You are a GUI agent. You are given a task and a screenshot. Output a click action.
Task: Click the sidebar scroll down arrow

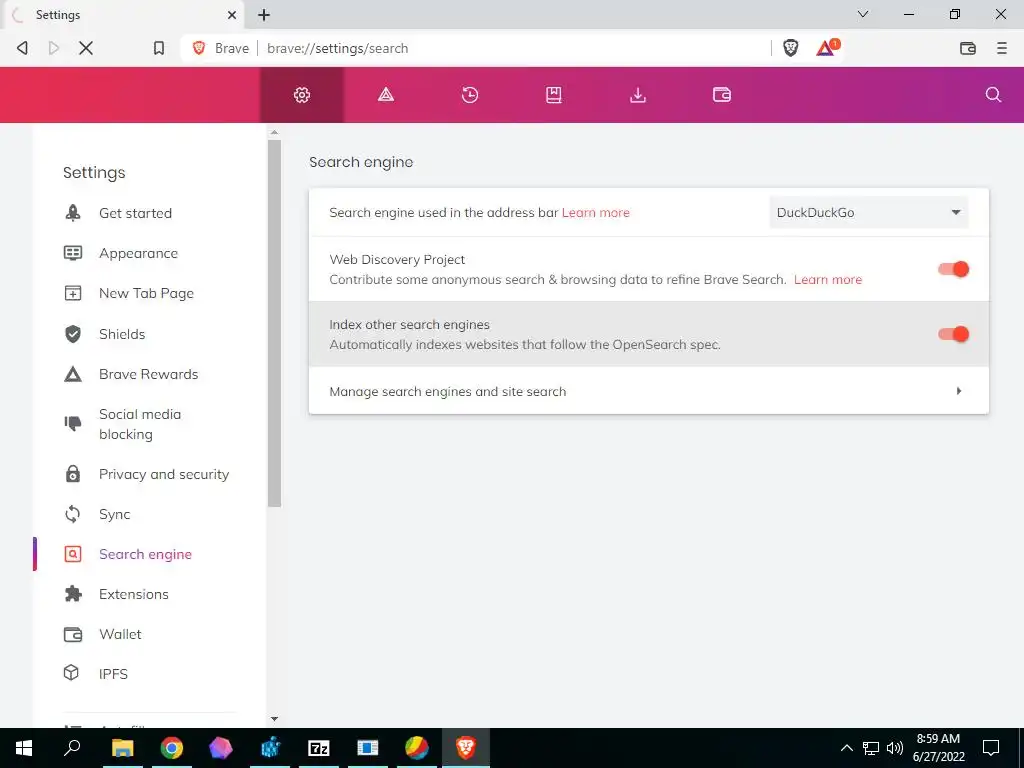tap(274, 719)
